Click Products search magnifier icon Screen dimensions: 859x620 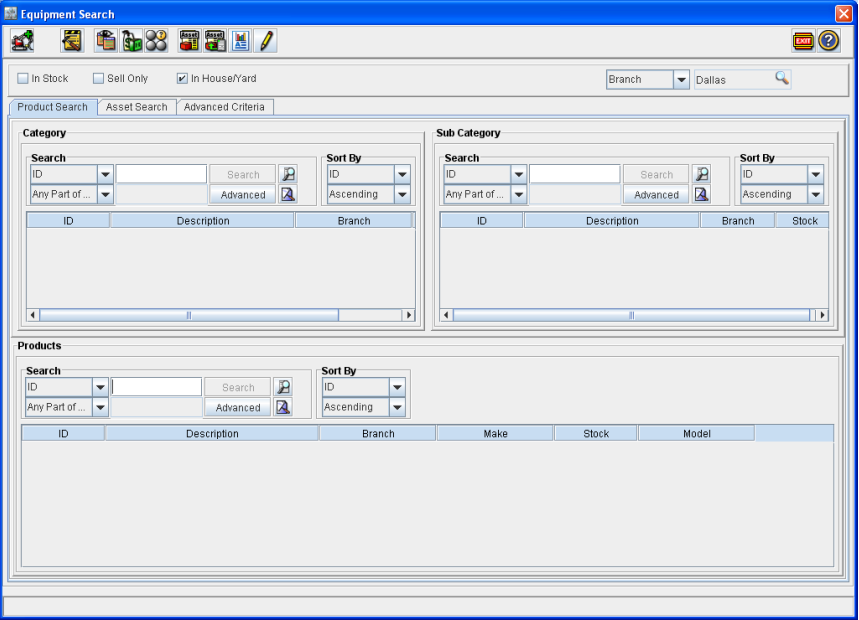[283, 387]
